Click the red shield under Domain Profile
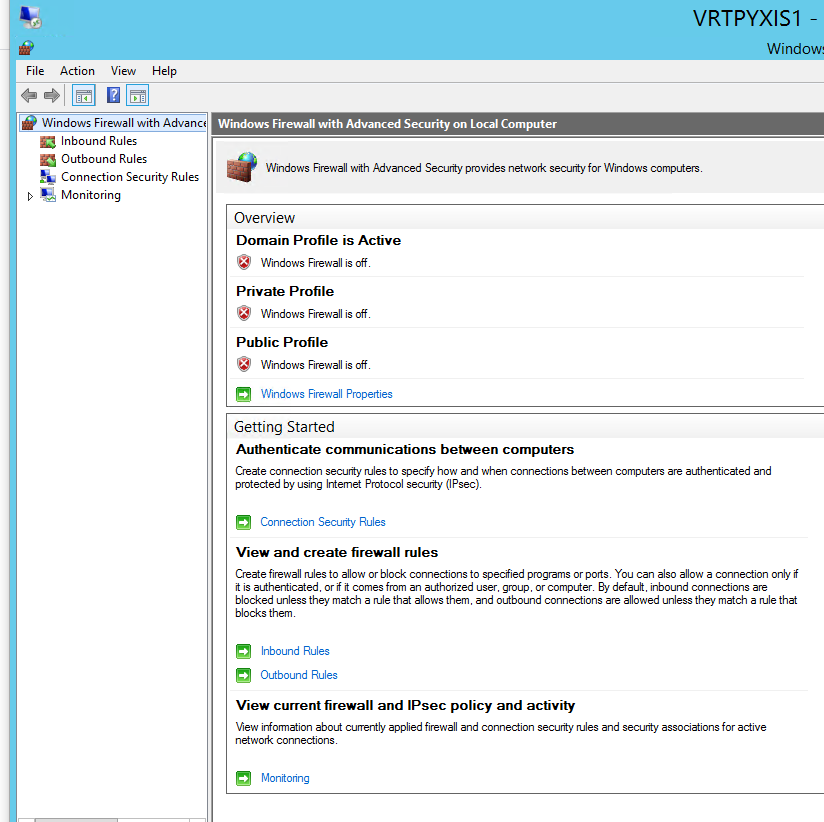Viewport: 824px width, 822px height. pyautogui.click(x=244, y=262)
